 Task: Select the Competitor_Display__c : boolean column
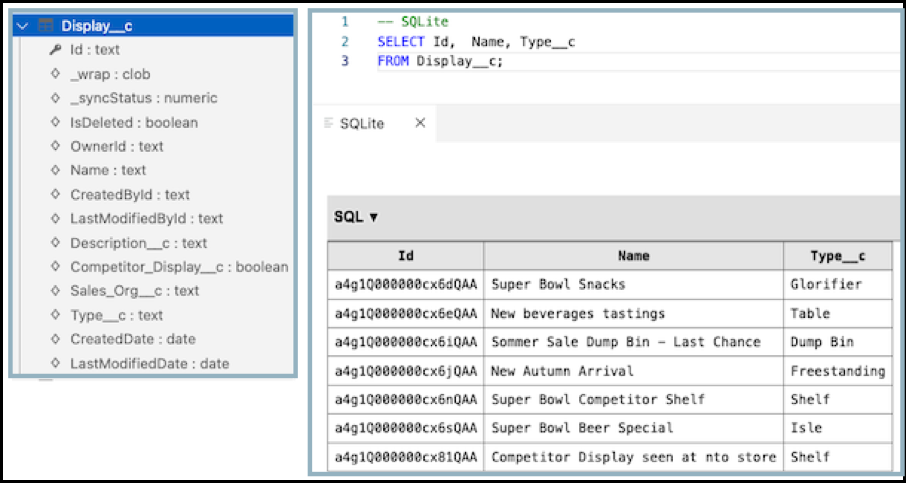pyautogui.click(x=179, y=267)
